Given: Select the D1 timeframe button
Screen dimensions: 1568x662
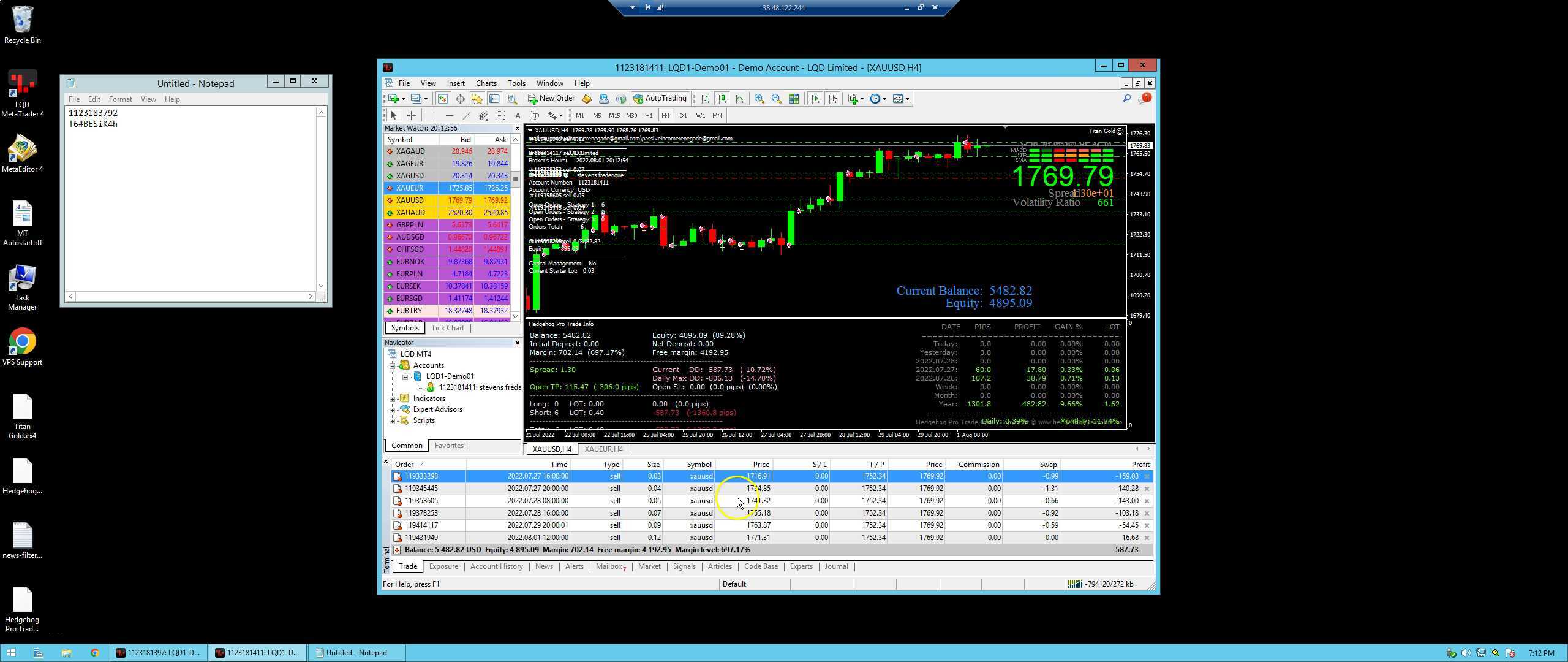Looking at the screenshot, I should pos(683,115).
